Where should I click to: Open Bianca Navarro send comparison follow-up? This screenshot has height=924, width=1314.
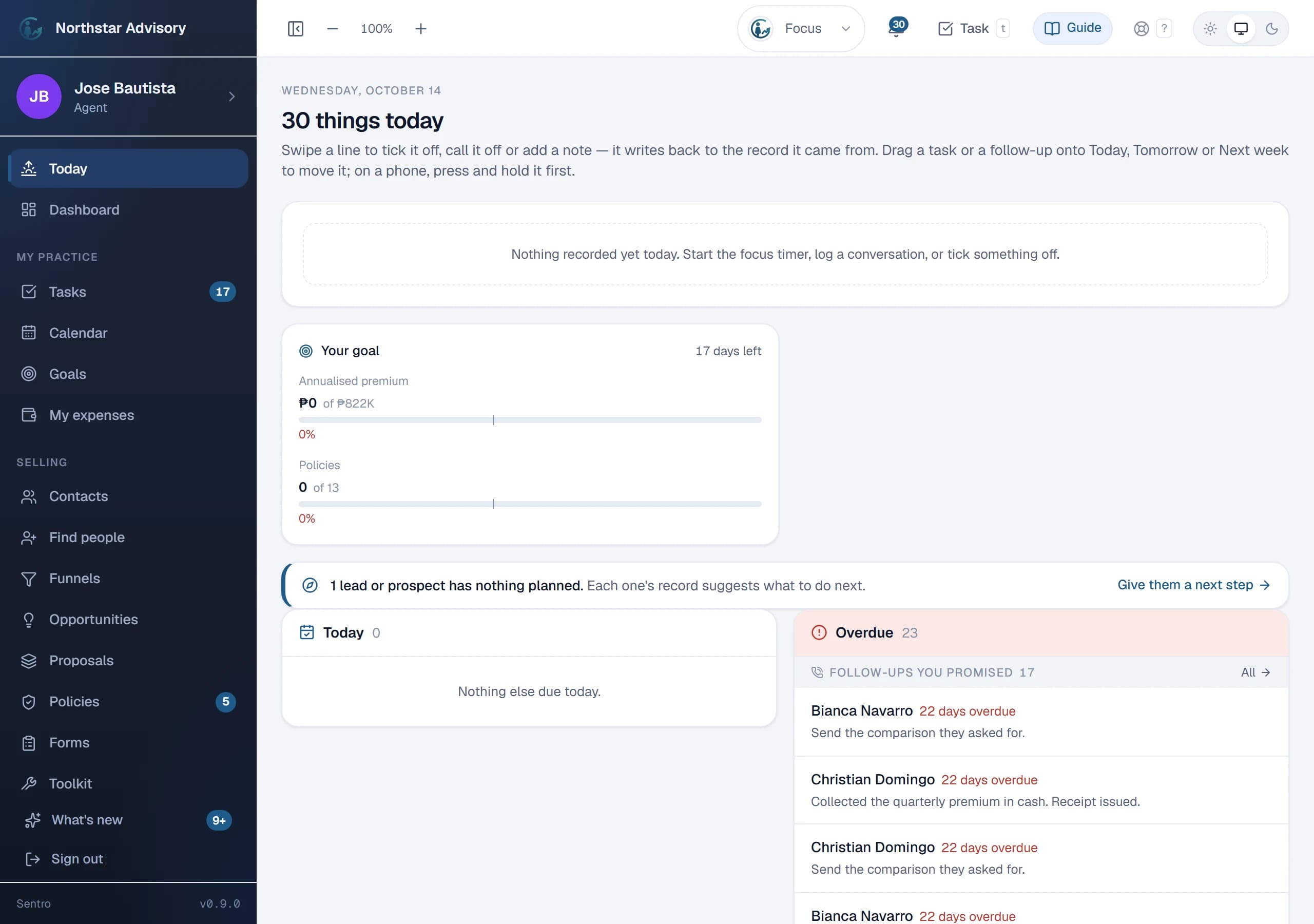click(x=1041, y=722)
